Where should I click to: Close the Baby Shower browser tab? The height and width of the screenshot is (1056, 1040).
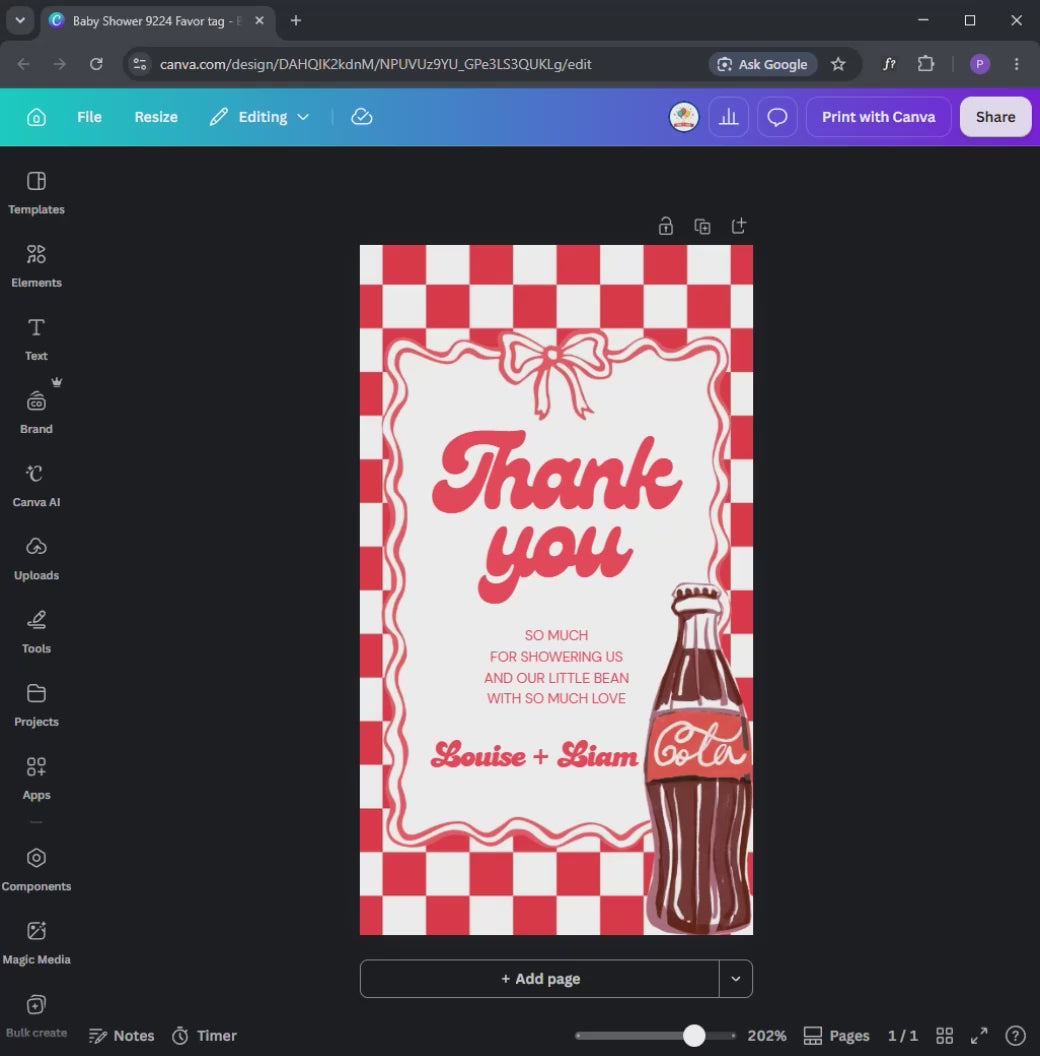pyautogui.click(x=259, y=21)
